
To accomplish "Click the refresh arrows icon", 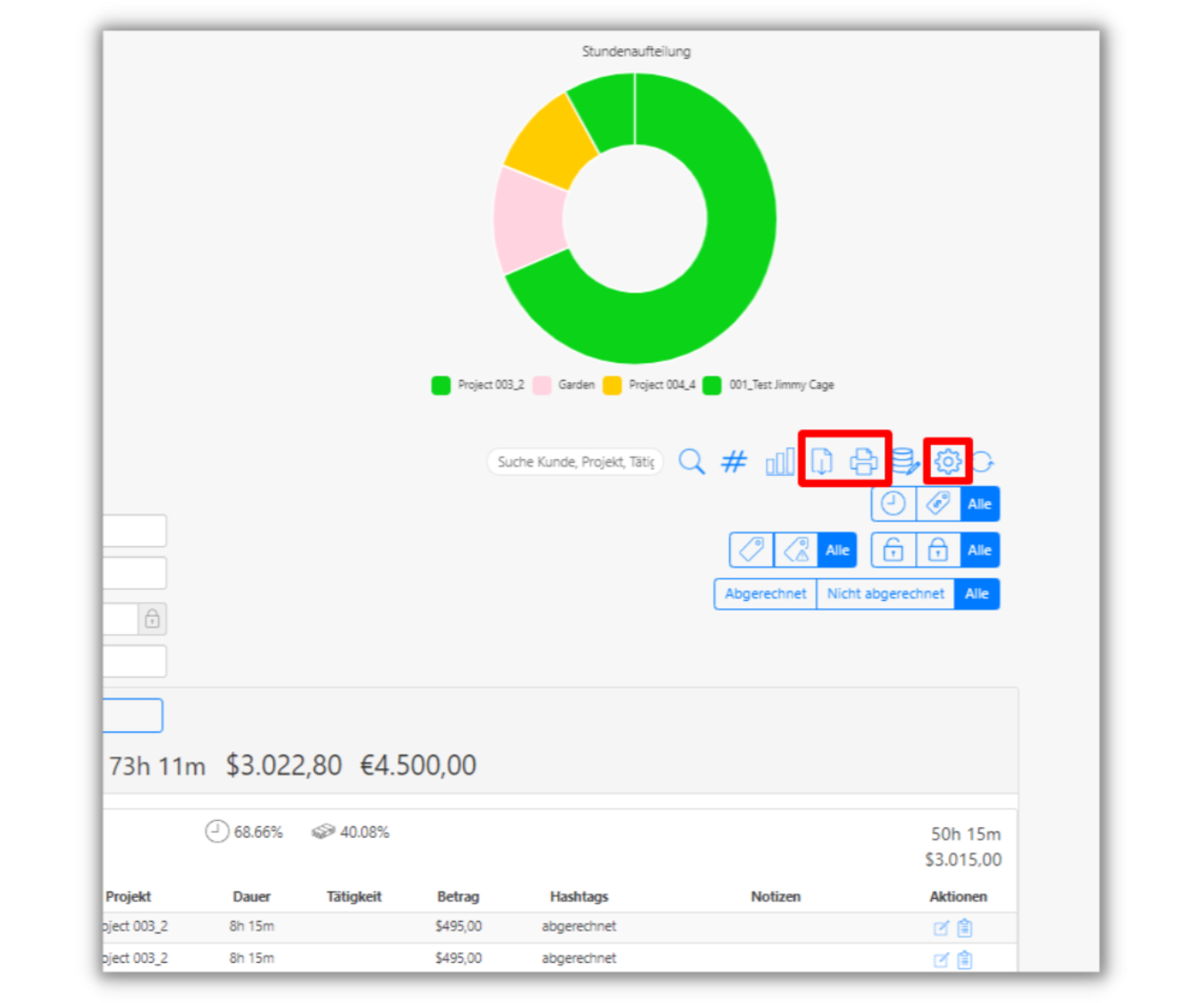I will (984, 461).
